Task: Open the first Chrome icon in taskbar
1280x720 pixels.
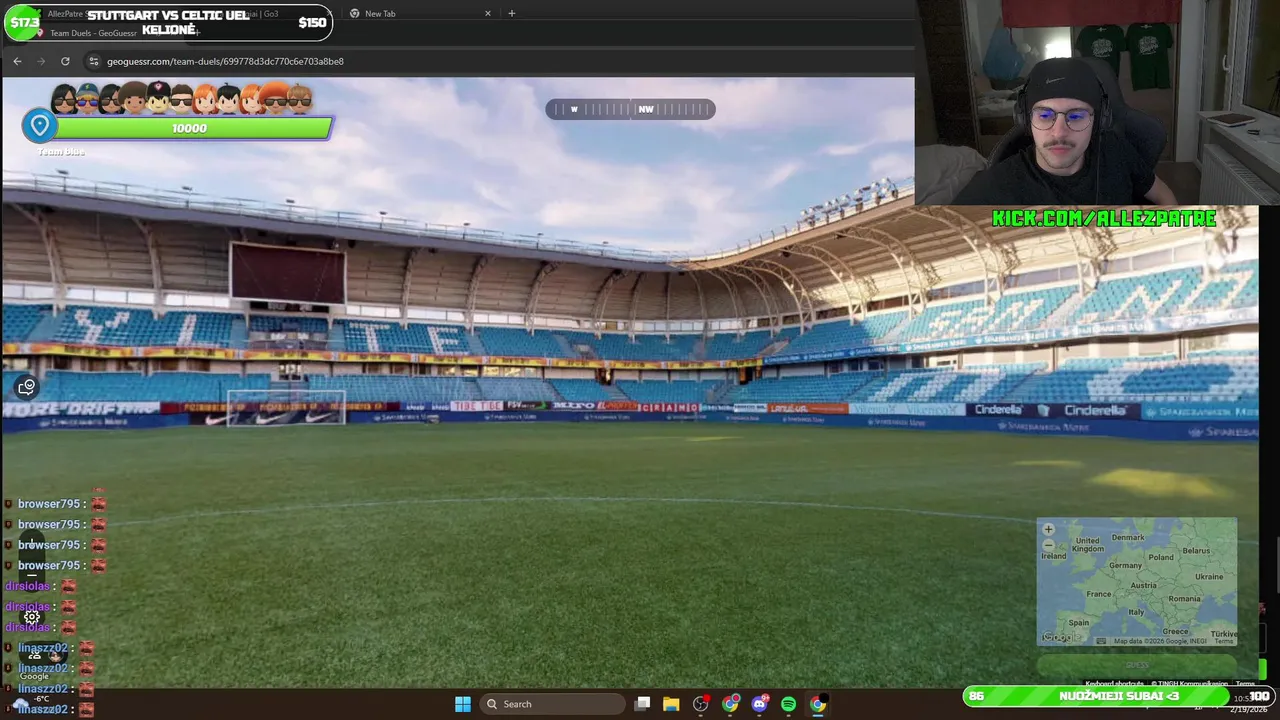Action: (731, 704)
